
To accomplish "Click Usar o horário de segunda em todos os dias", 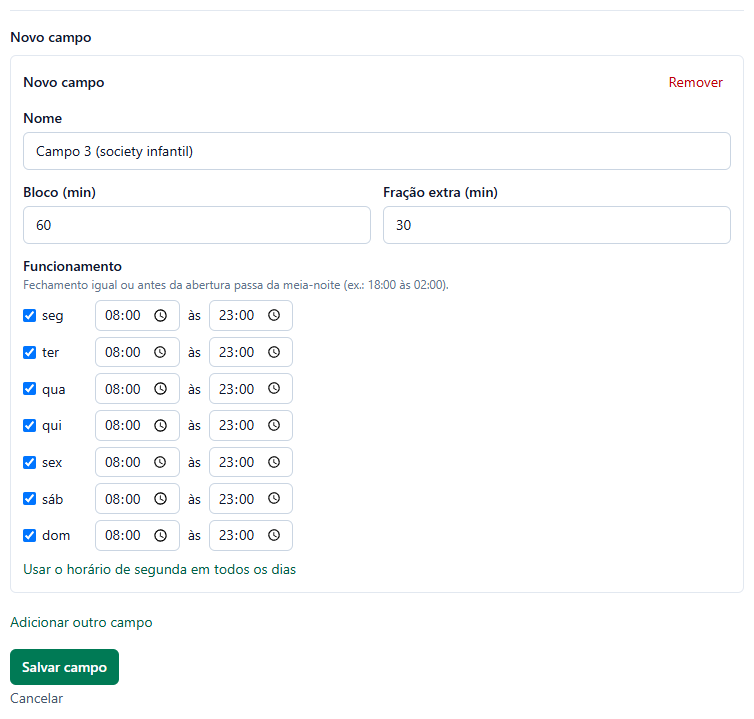I will pos(159,569).
